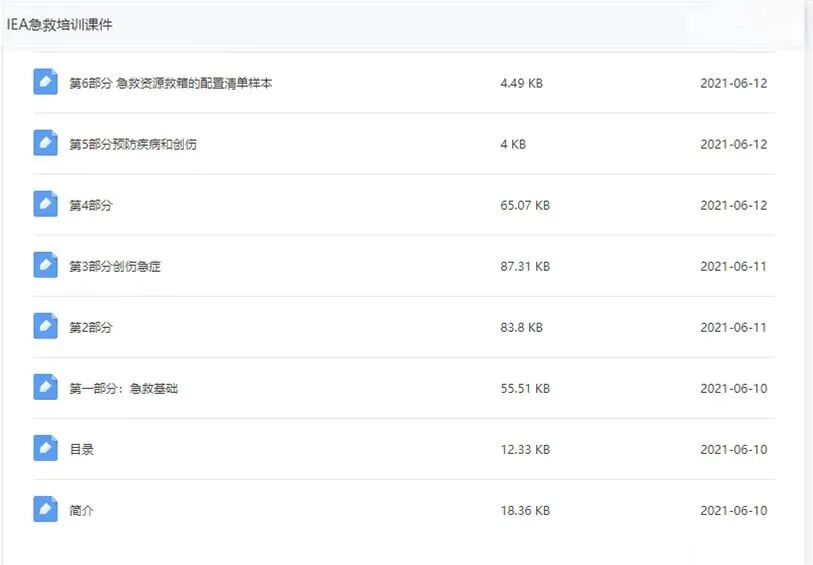Viewport: 813px width, 565px height.
Task: Click the document icon beside 第2部分
Action: pos(46,327)
